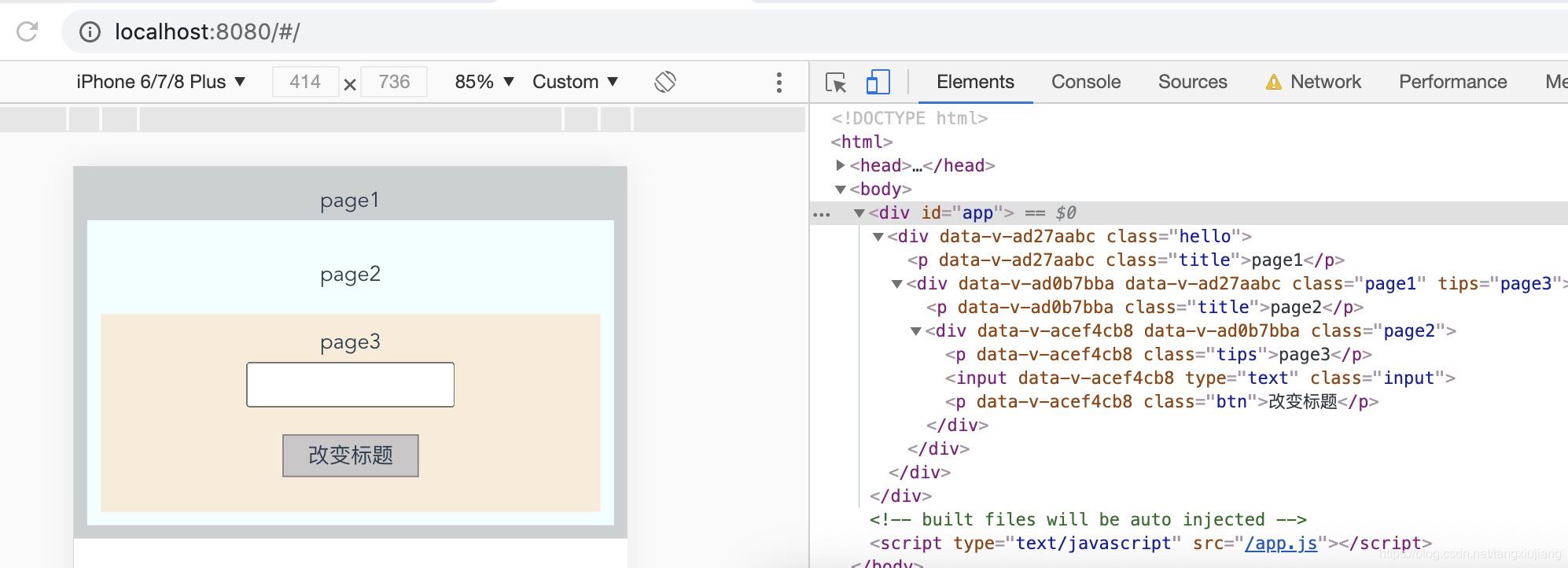Click the rotate device orientation icon

point(664,82)
